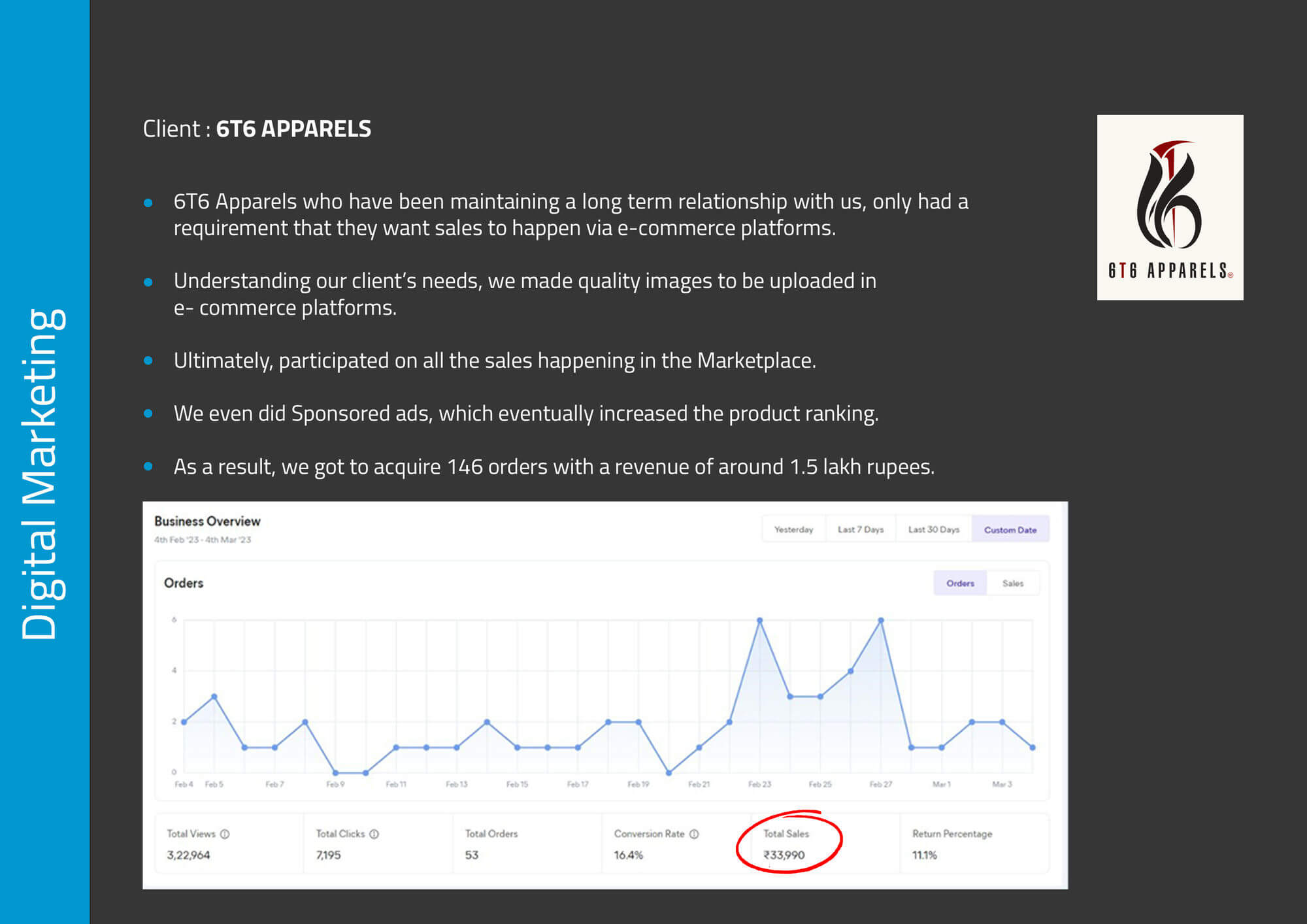Click the Conversion Rate value 16.4%
This screenshot has width=1307, height=924.
[x=629, y=855]
